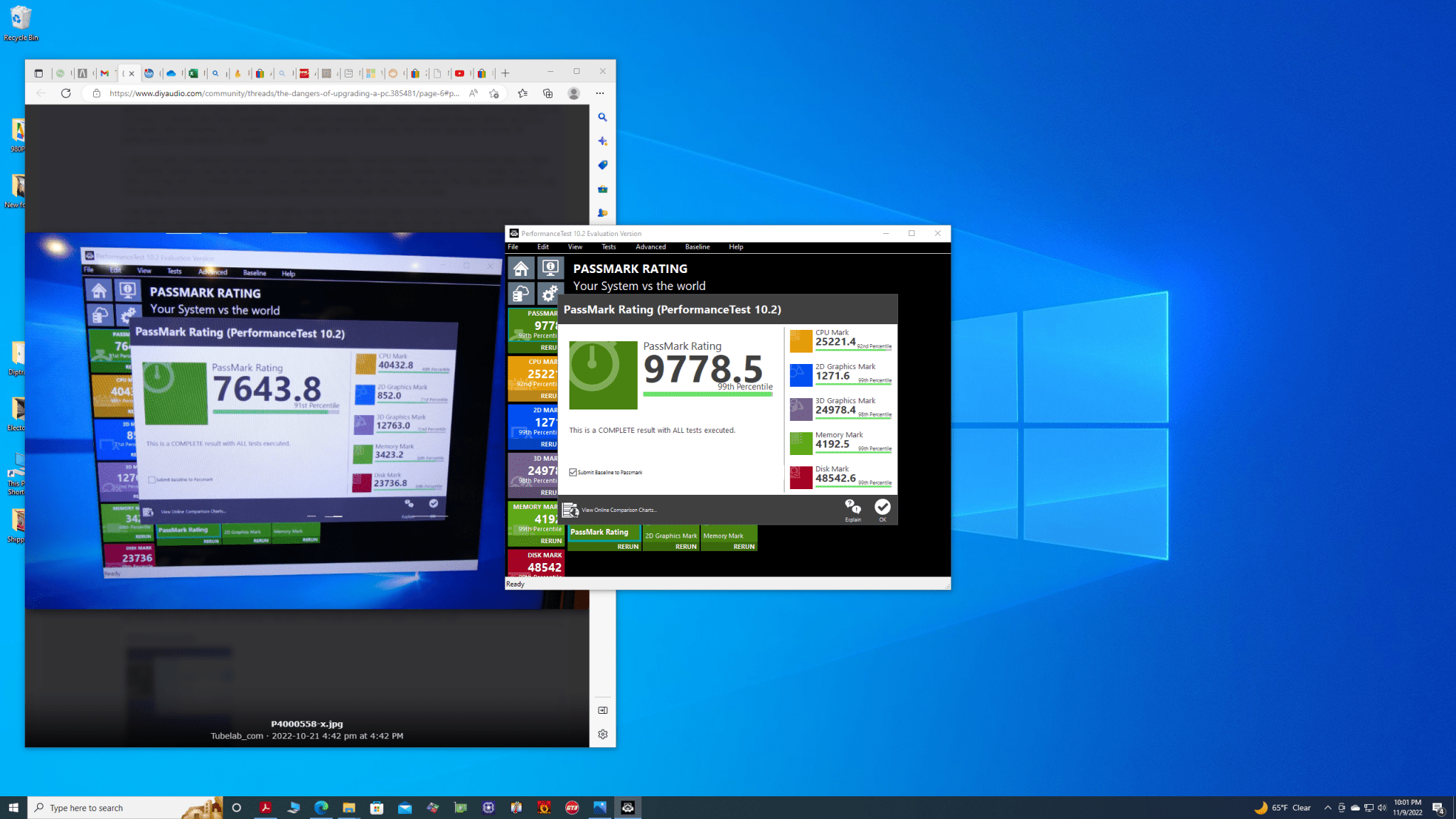The height and width of the screenshot is (819, 1456).
Task: Click the OK checkmark icon
Action: (x=882, y=508)
